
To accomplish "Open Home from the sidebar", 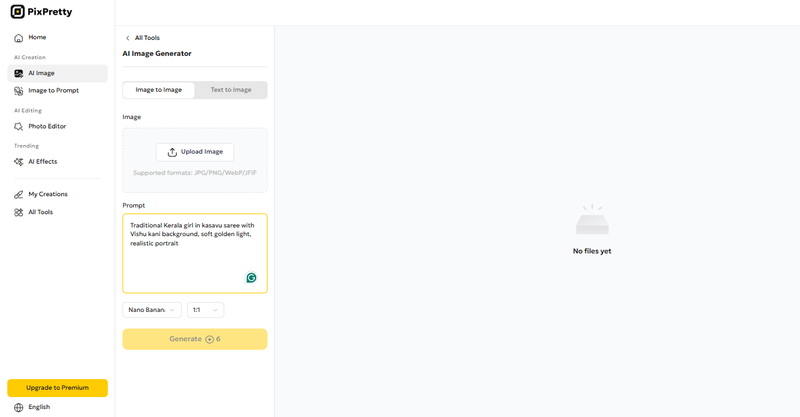I will click(x=37, y=37).
